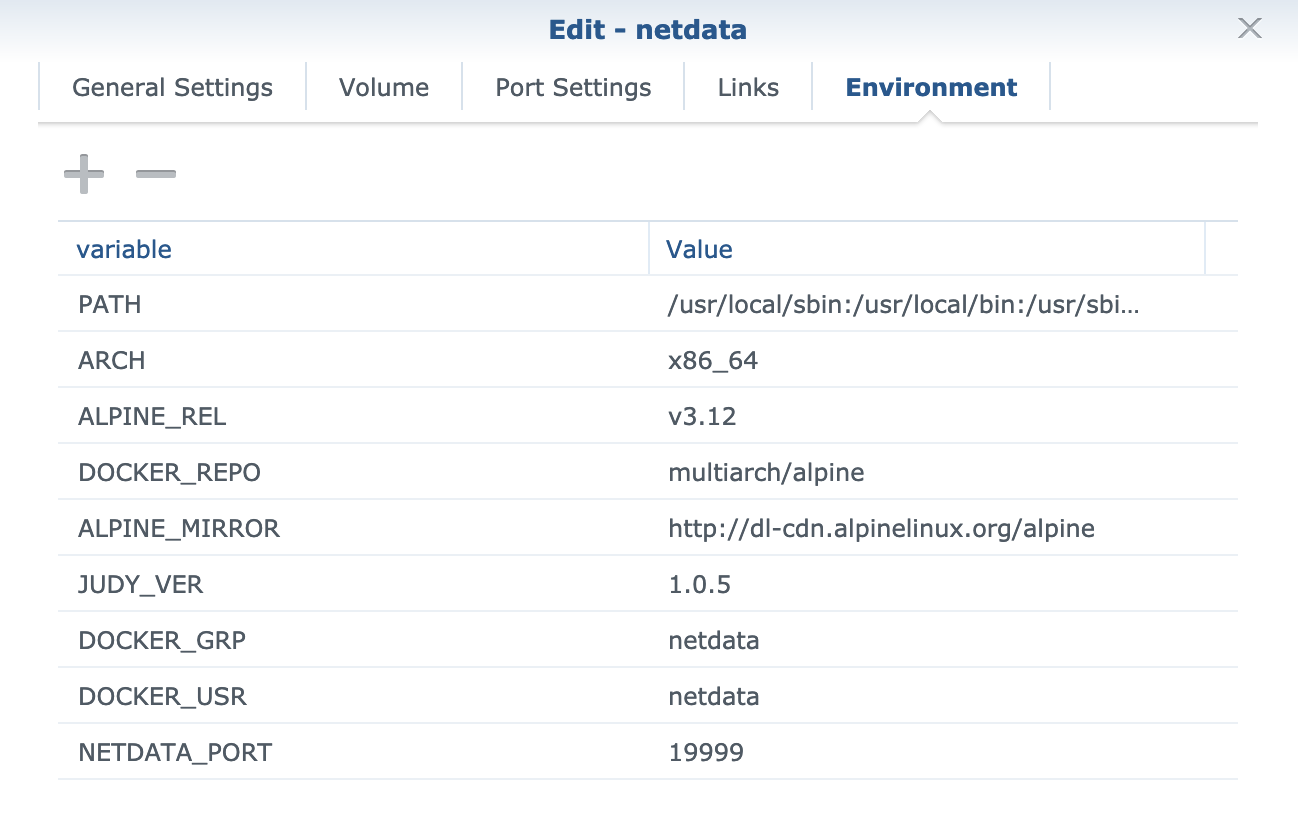Select the JUDY_VER variable row

click(140, 584)
